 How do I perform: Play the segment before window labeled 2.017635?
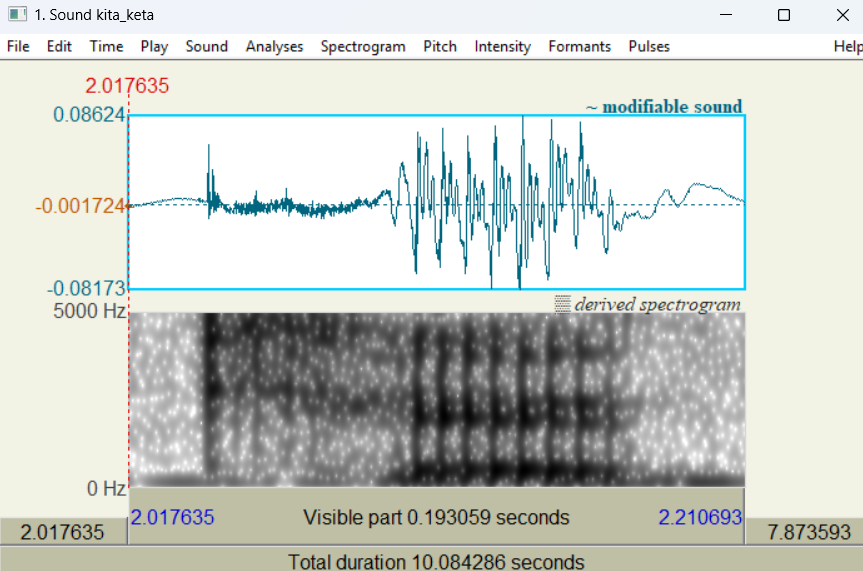[x=63, y=532]
